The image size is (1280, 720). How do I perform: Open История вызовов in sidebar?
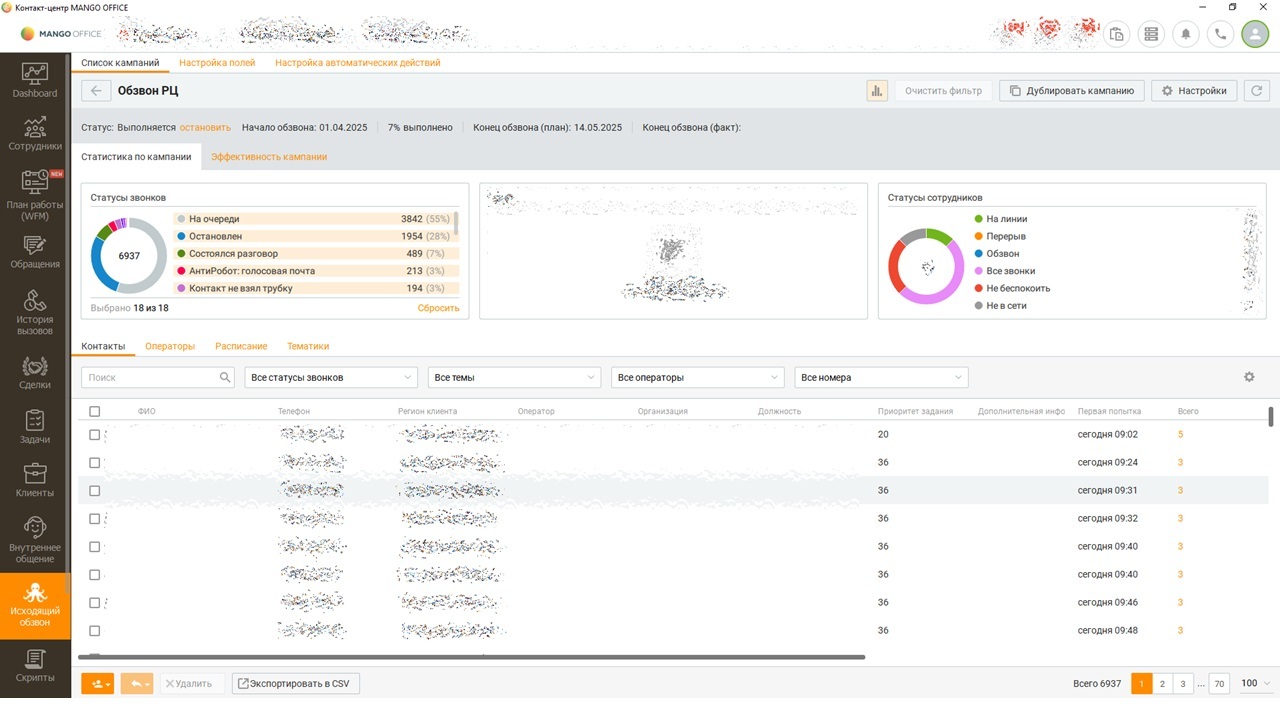[35, 312]
